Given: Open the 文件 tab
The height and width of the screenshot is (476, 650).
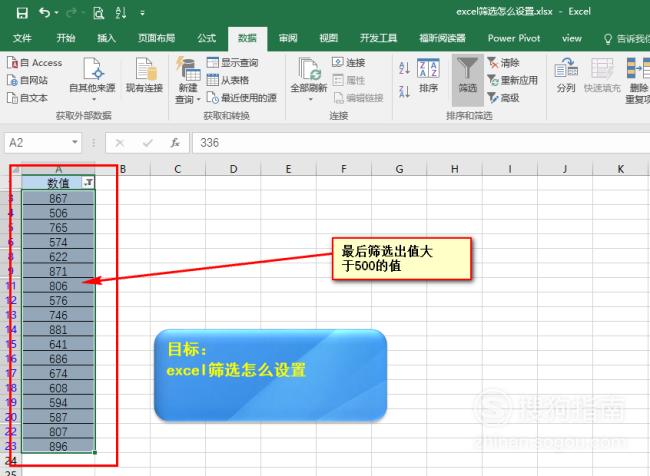Looking at the screenshot, I should 22,38.
